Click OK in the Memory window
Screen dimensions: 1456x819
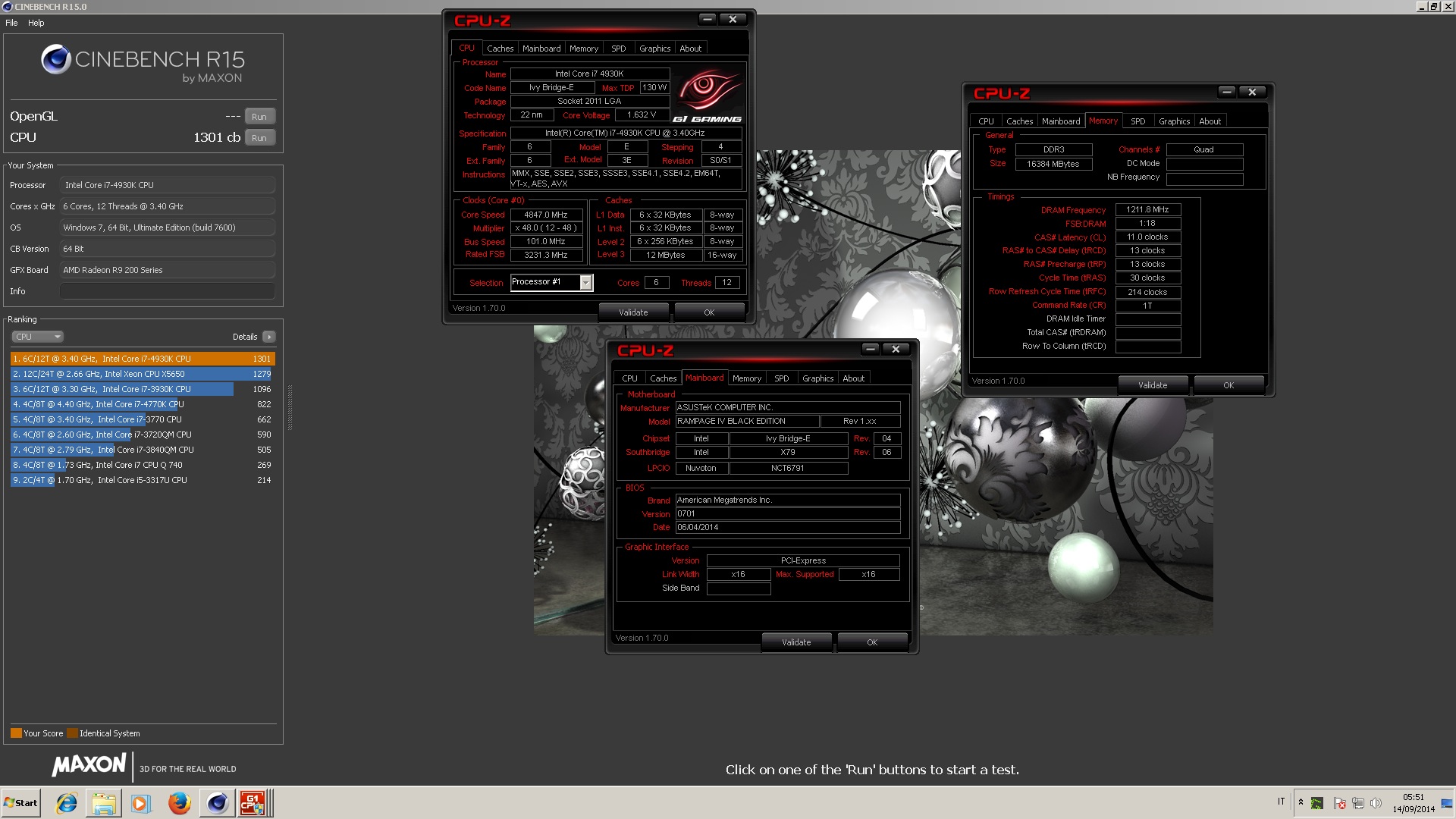tap(1228, 385)
